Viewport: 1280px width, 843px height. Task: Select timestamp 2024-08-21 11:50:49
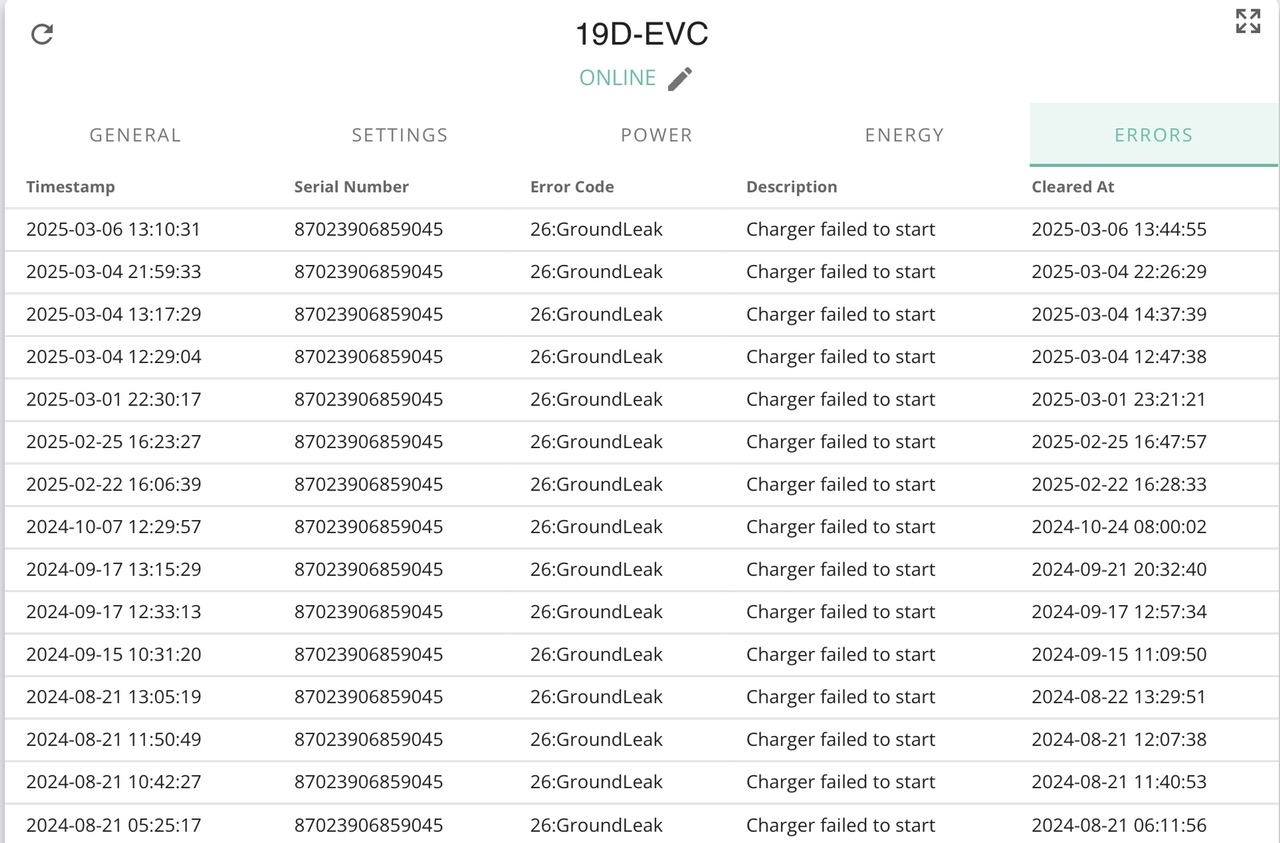click(113, 739)
